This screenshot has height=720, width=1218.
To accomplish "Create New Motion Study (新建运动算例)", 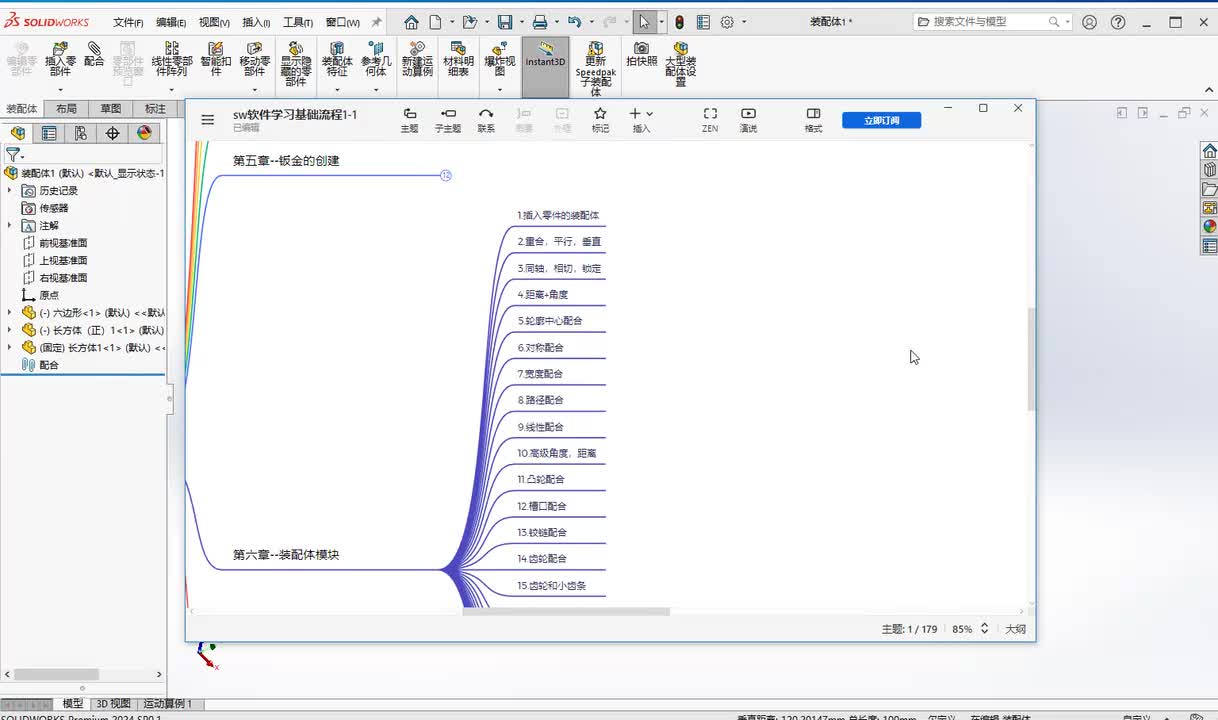I will (x=417, y=58).
